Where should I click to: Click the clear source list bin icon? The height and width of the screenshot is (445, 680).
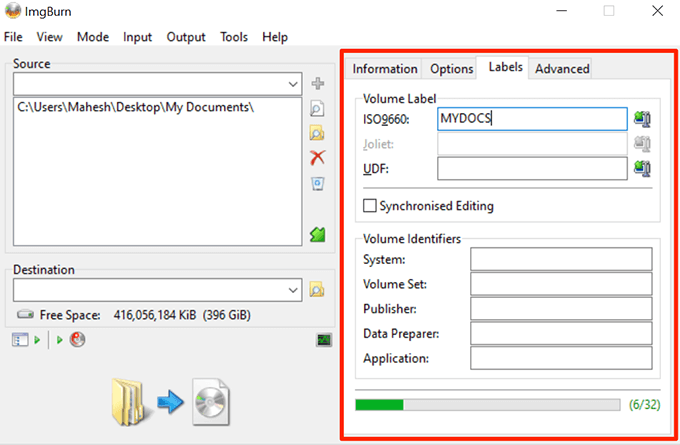click(317, 183)
